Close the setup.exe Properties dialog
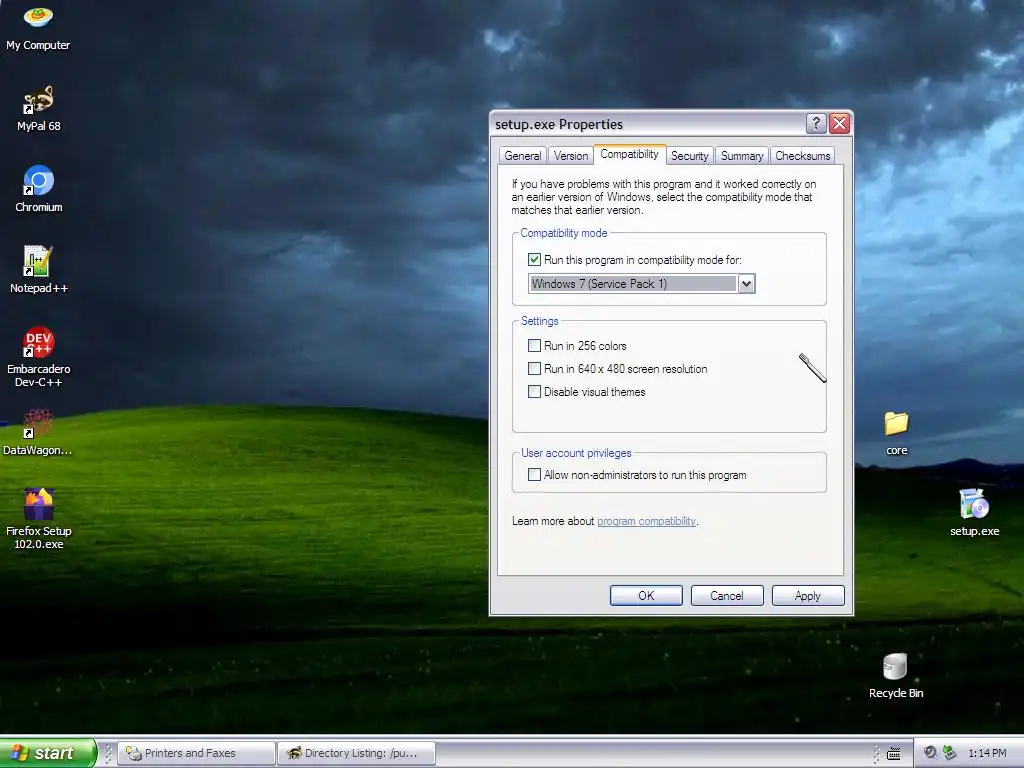1024x768 pixels. (839, 123)
